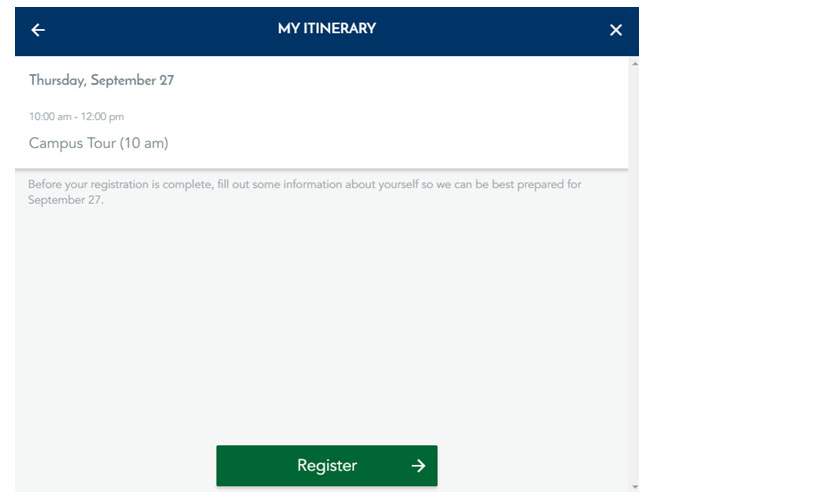Select the Campus Tour (10 am) entry
This screenshot has height=500, width=826.
[99, 143]
